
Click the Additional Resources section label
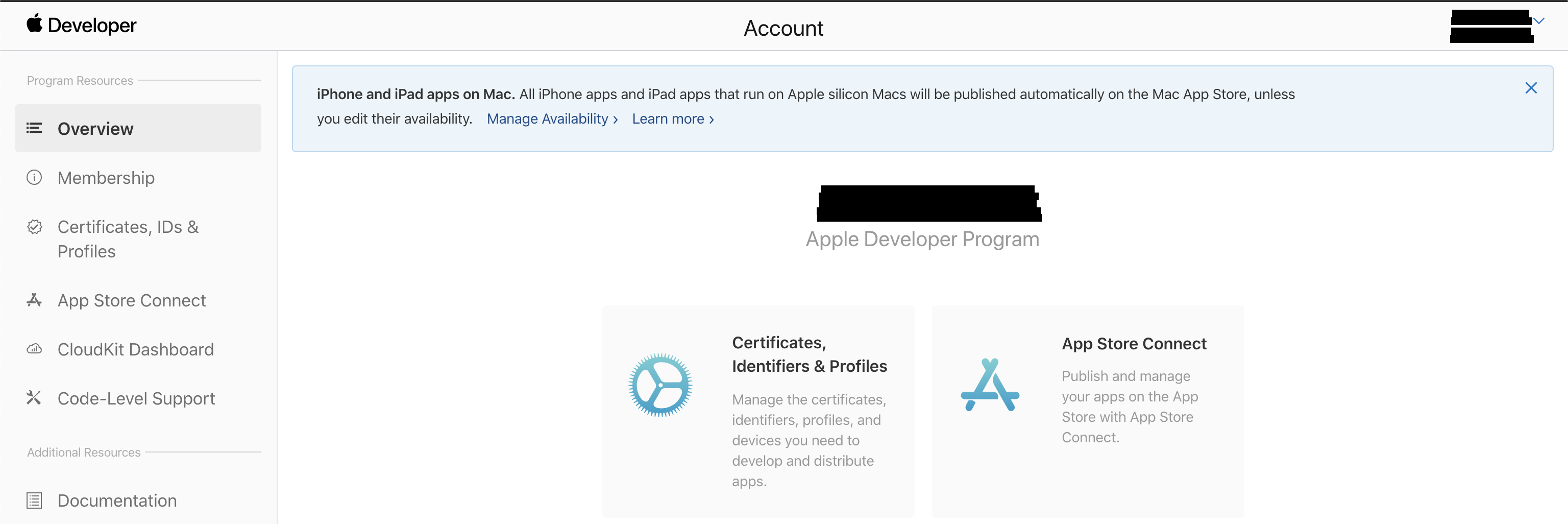pos(83,452)
